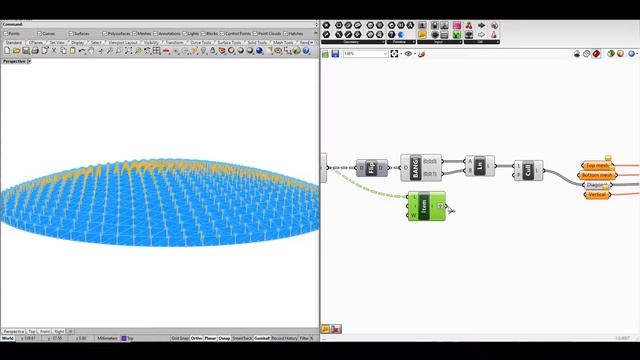This screenshot has height=360, width=640.
Task: Open the Grasshopper zoom percentage dropdown
Action: coord(385,54)
